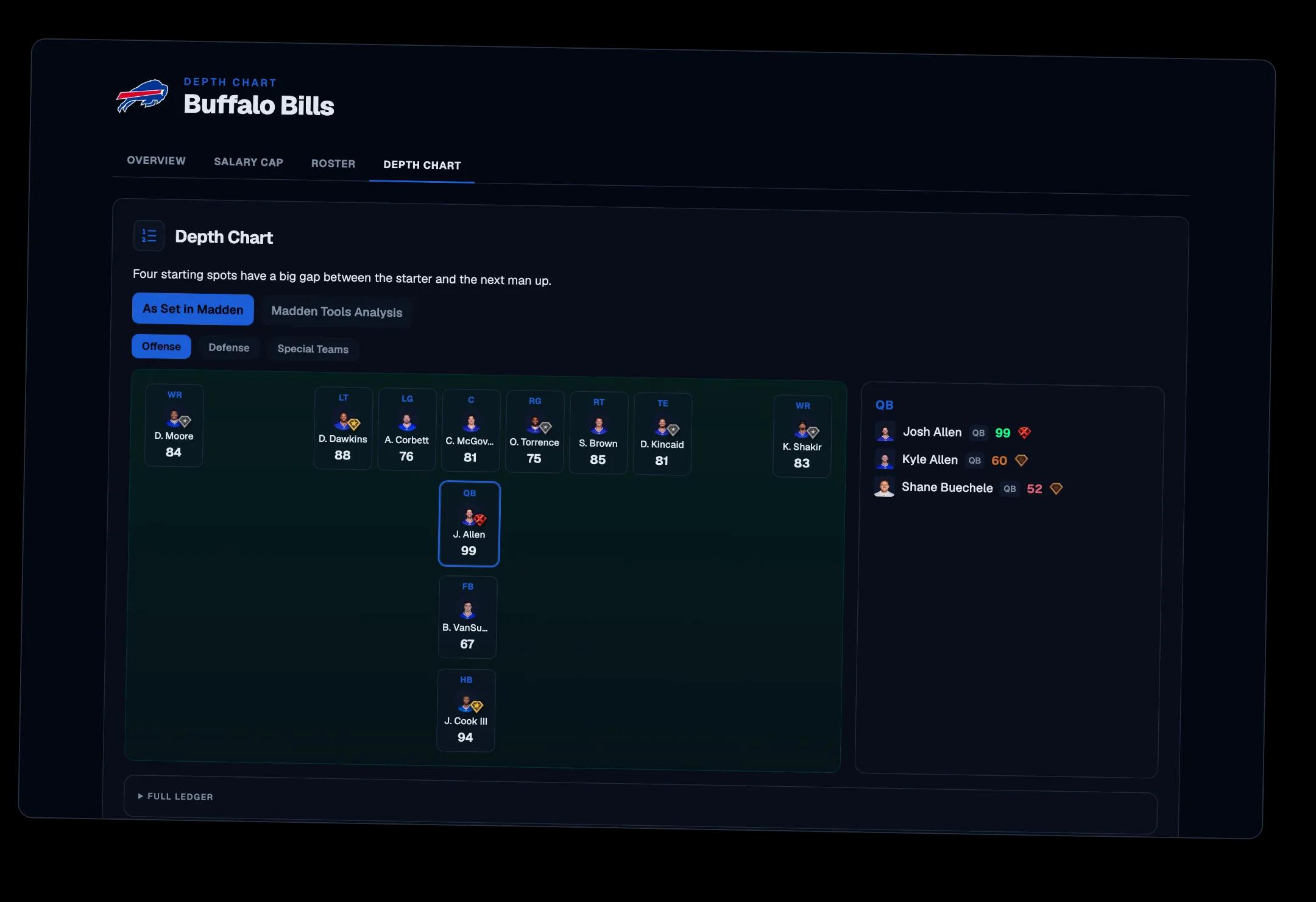1316x902 pixels.
Task: Select the LT position label
Action: click(344, 397)
